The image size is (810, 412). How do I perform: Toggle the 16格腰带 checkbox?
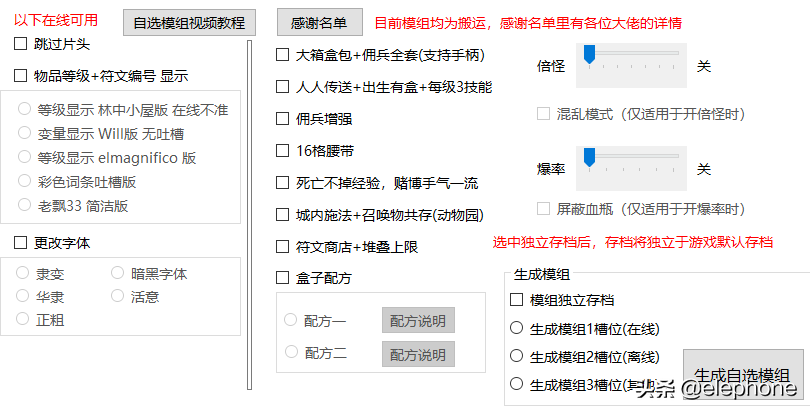[x=283, y=151]
